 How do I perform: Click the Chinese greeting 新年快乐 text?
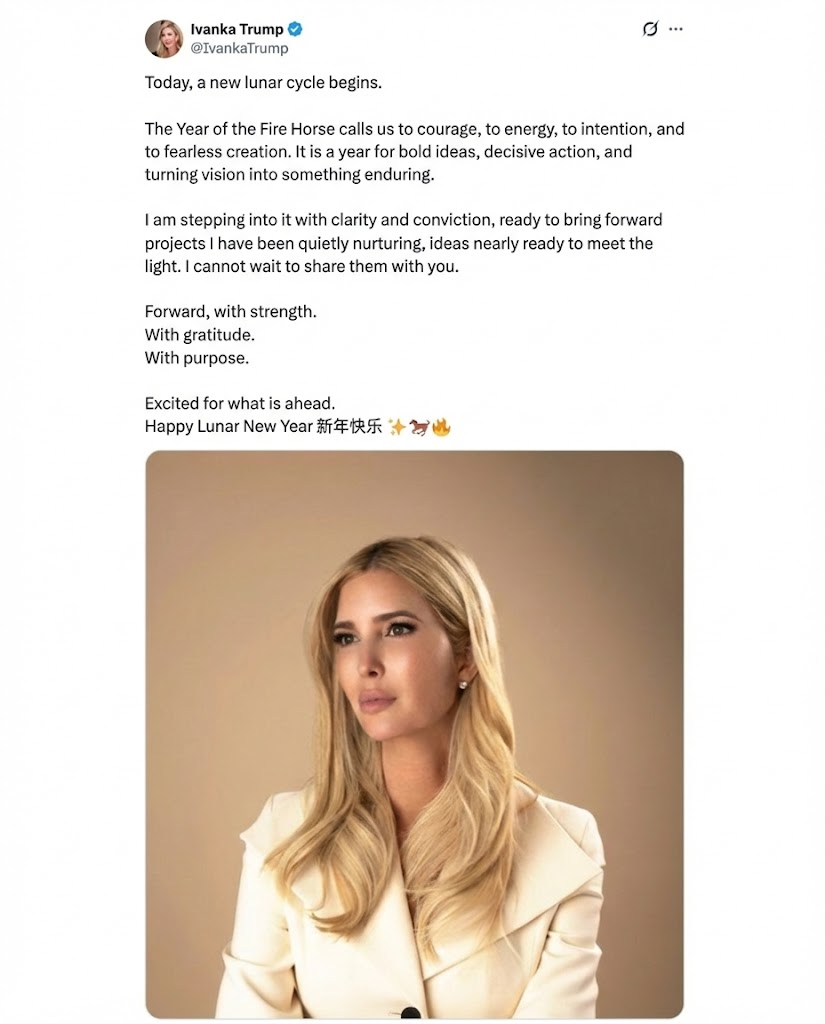(349, 426)
